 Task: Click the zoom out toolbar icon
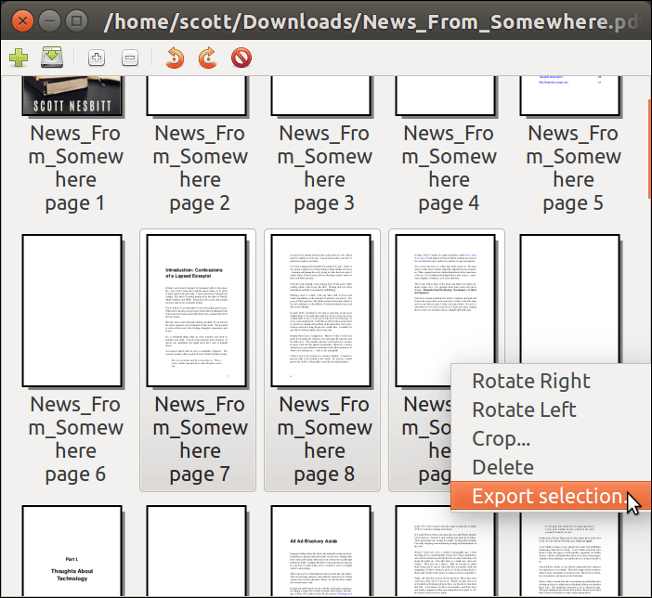click(130, 58)
